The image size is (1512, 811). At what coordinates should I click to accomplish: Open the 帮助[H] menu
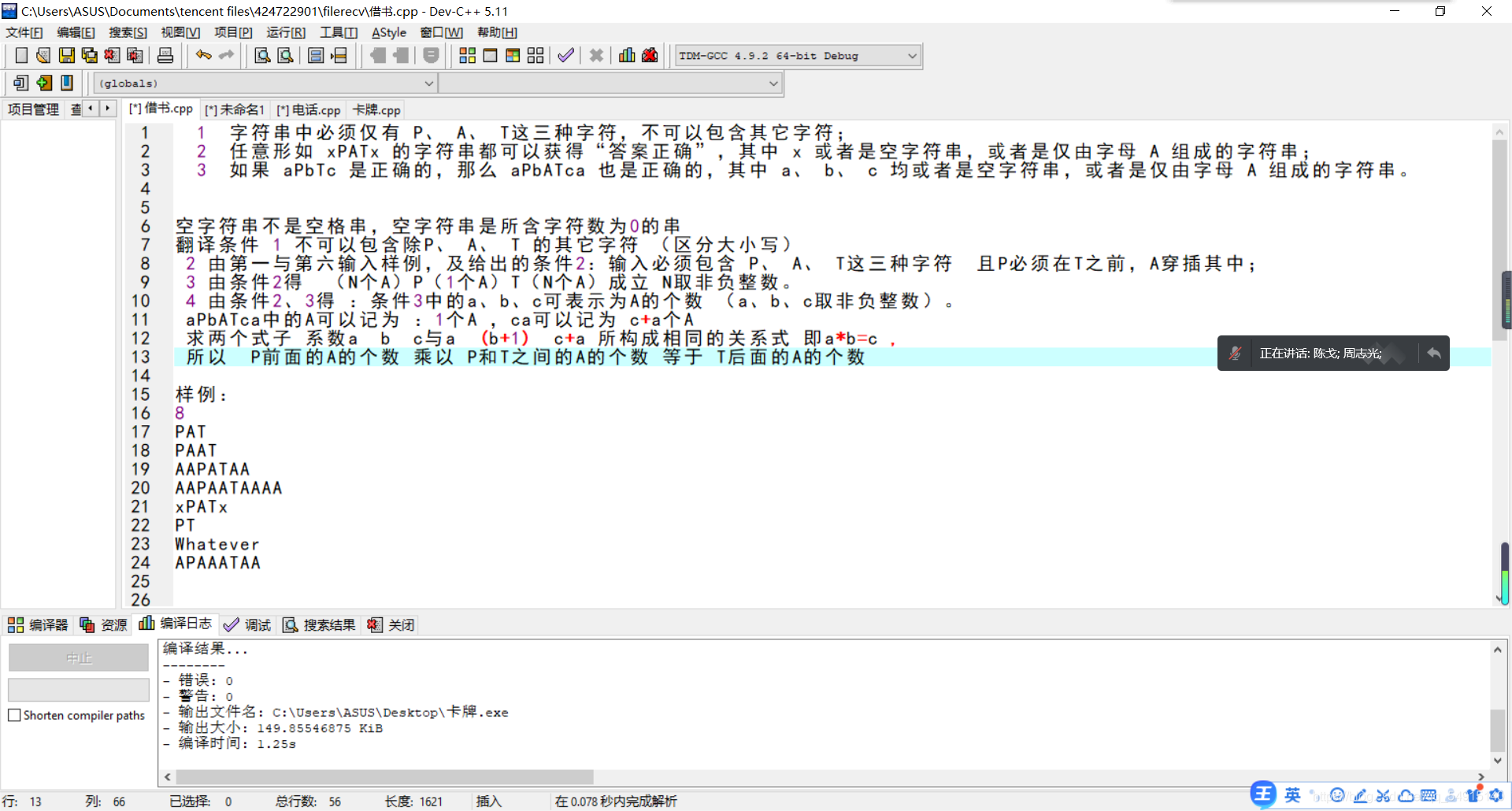pos(497,32)
